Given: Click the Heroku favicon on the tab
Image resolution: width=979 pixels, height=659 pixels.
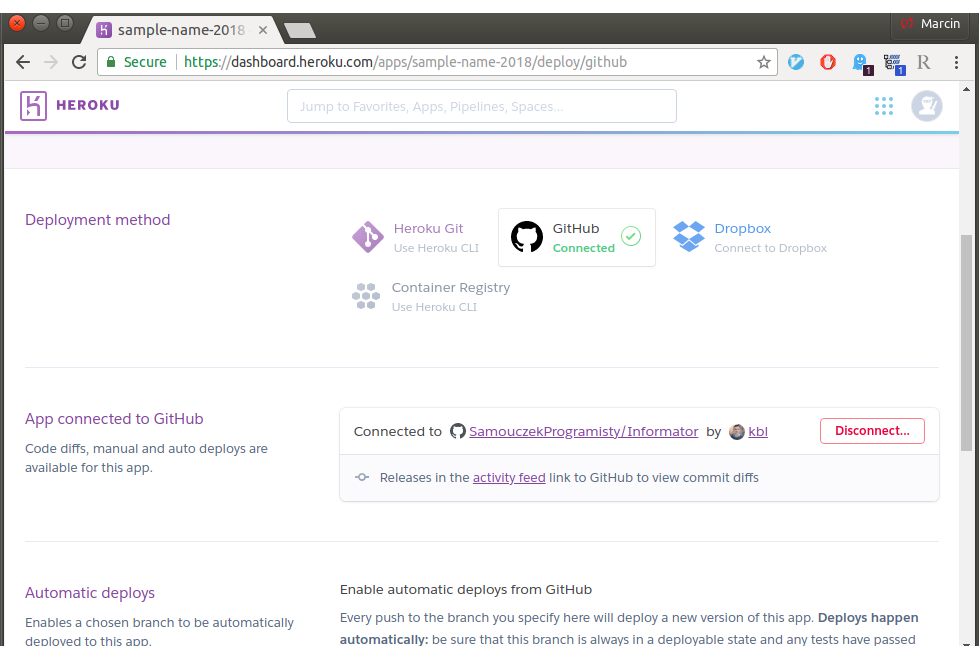Looking at the screenshot, I should click(x=104, y=30).
